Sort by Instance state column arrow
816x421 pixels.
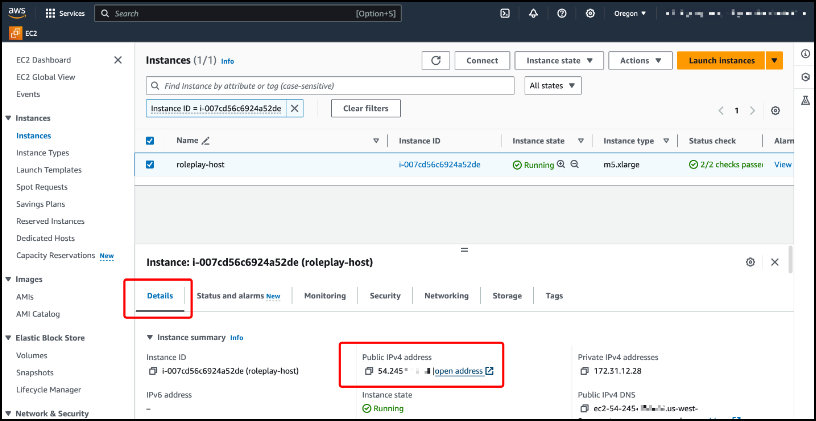(581, 141)
